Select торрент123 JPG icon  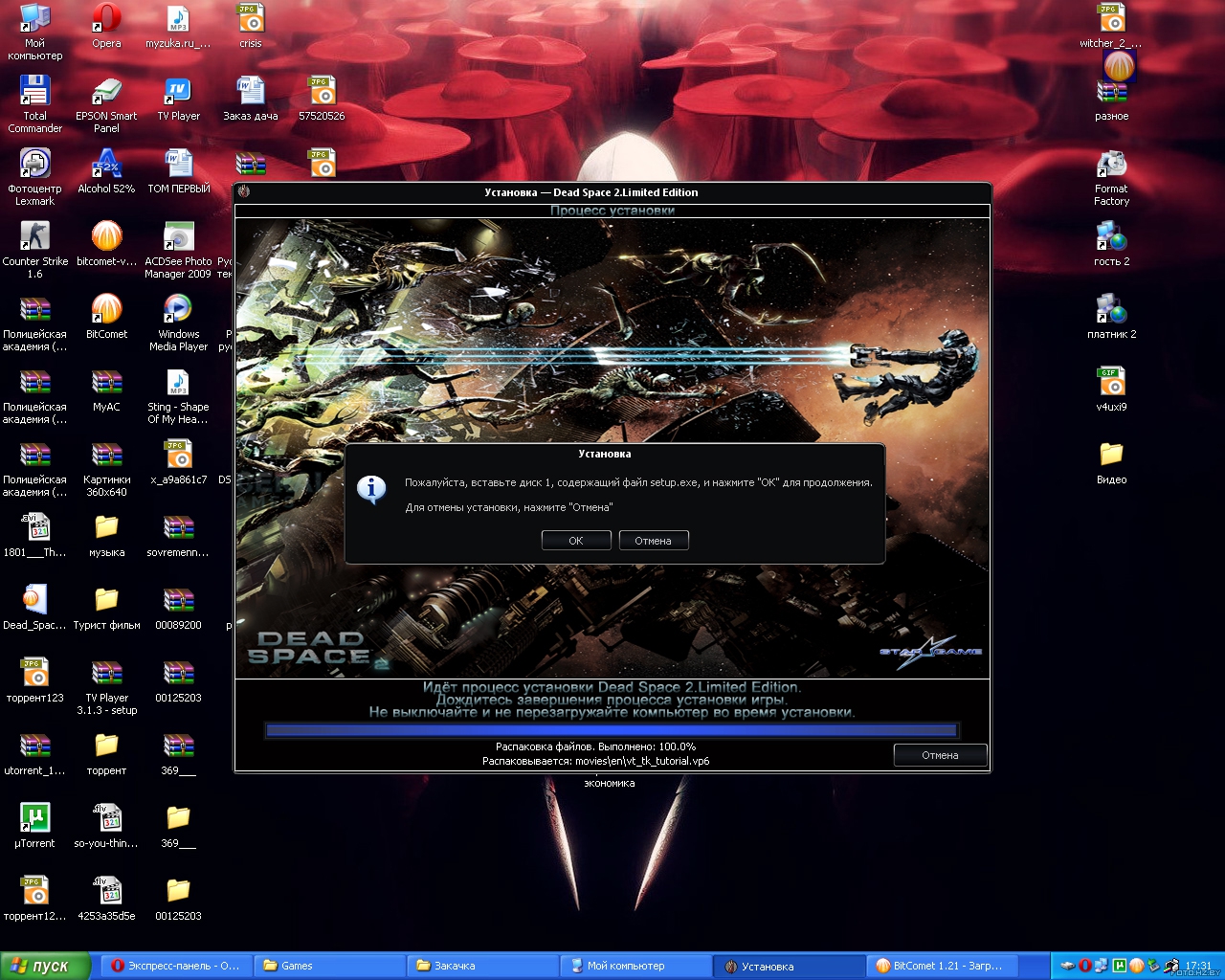tap(35, 680)
